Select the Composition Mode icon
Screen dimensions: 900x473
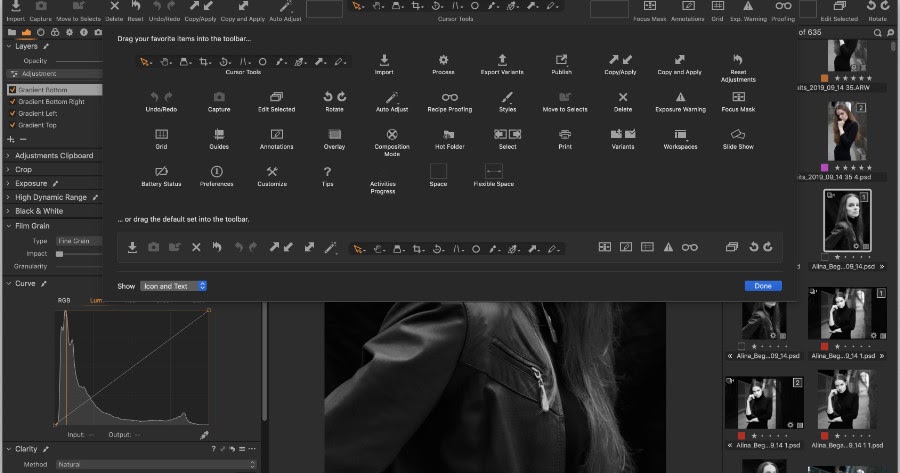click(x=392, y=134)
